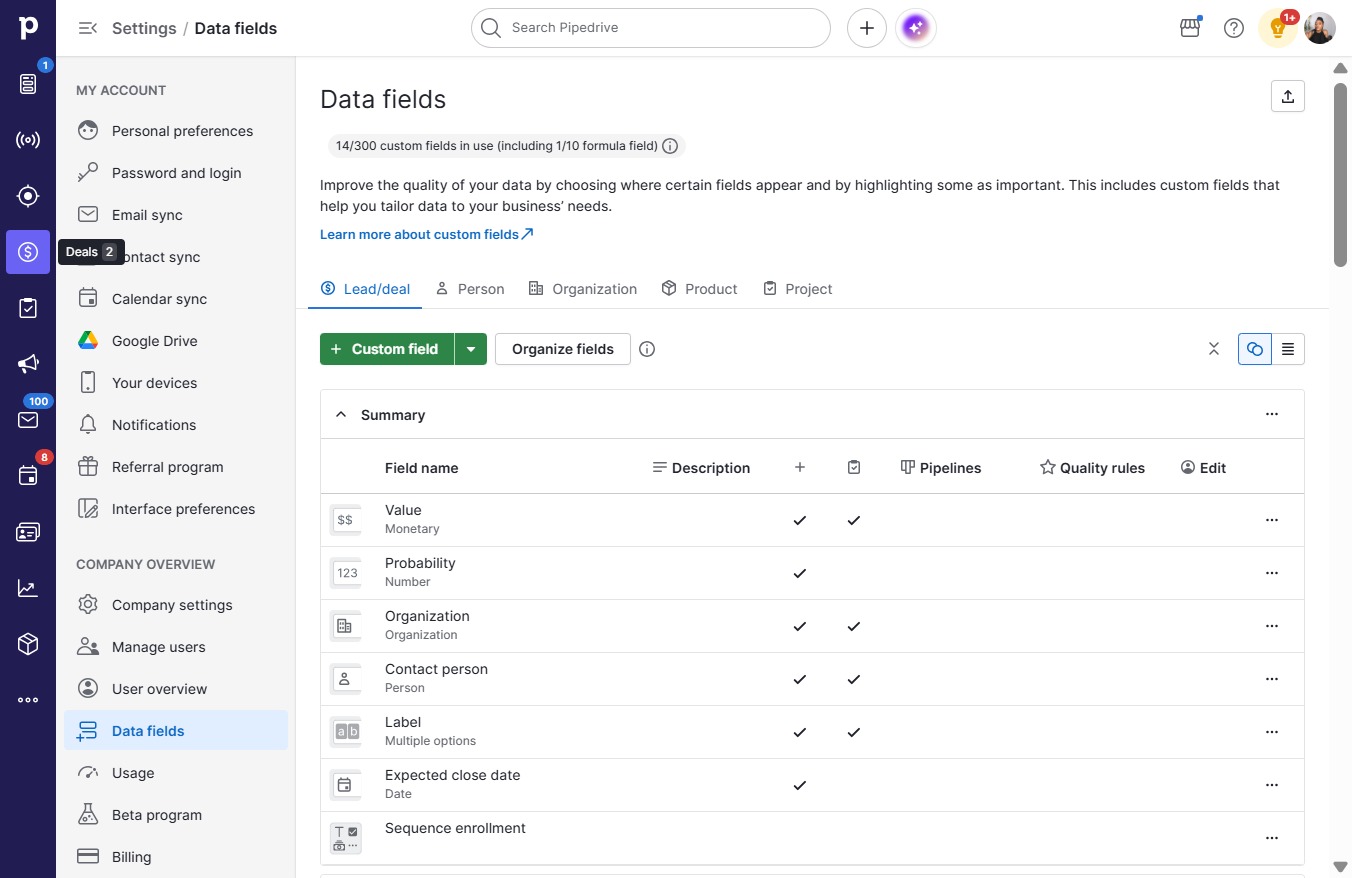Open the Help question mark icon
The width and height of the screenshot is (1352, 878).
tap(1234, 28)
